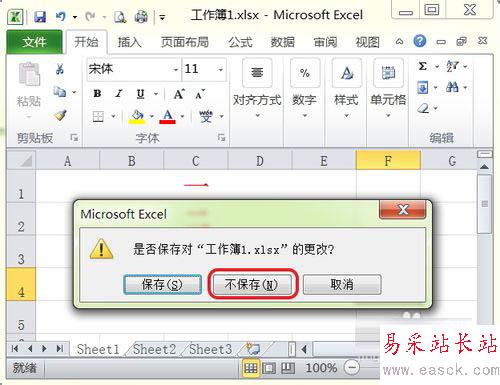Minimize the ribbon with caret icon

point(399,42)
